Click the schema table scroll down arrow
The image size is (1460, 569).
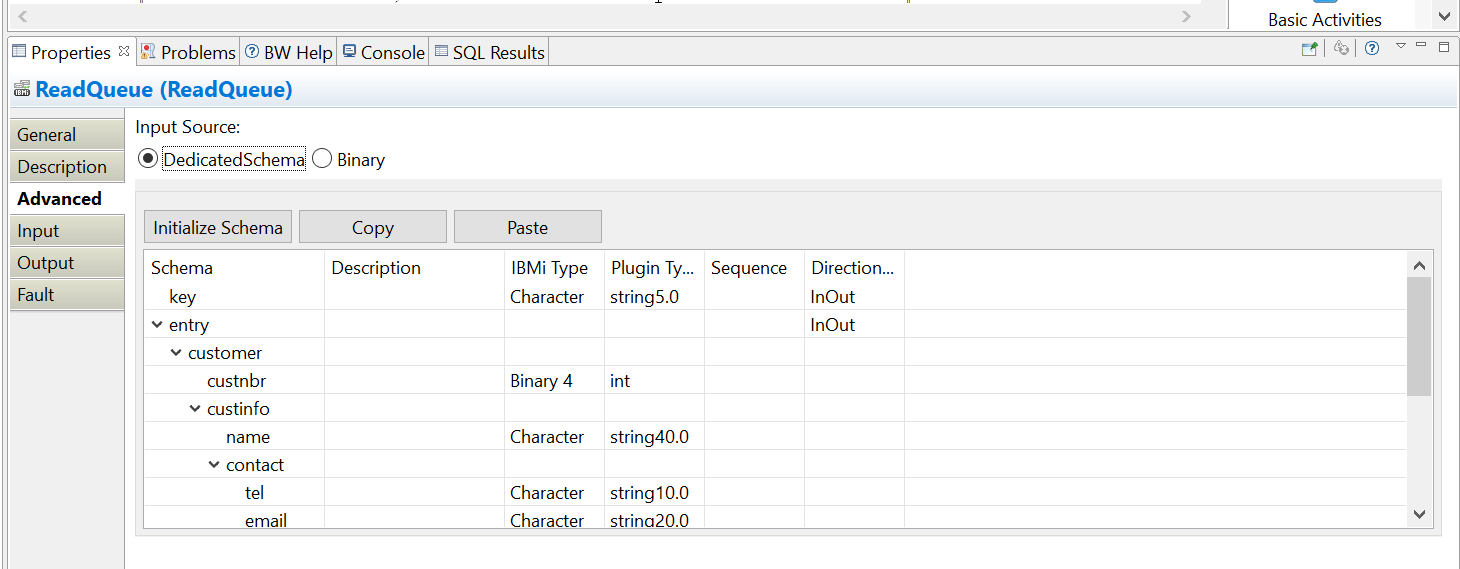coord(1419,513)
